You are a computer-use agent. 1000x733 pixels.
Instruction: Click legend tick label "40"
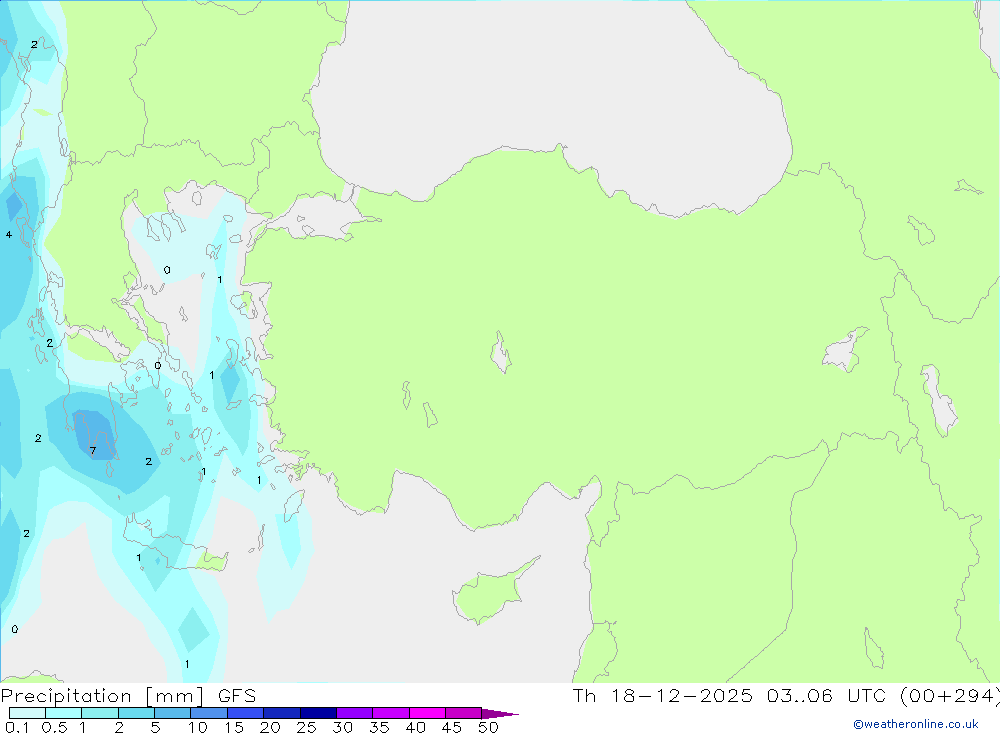[x=416, y=727]
